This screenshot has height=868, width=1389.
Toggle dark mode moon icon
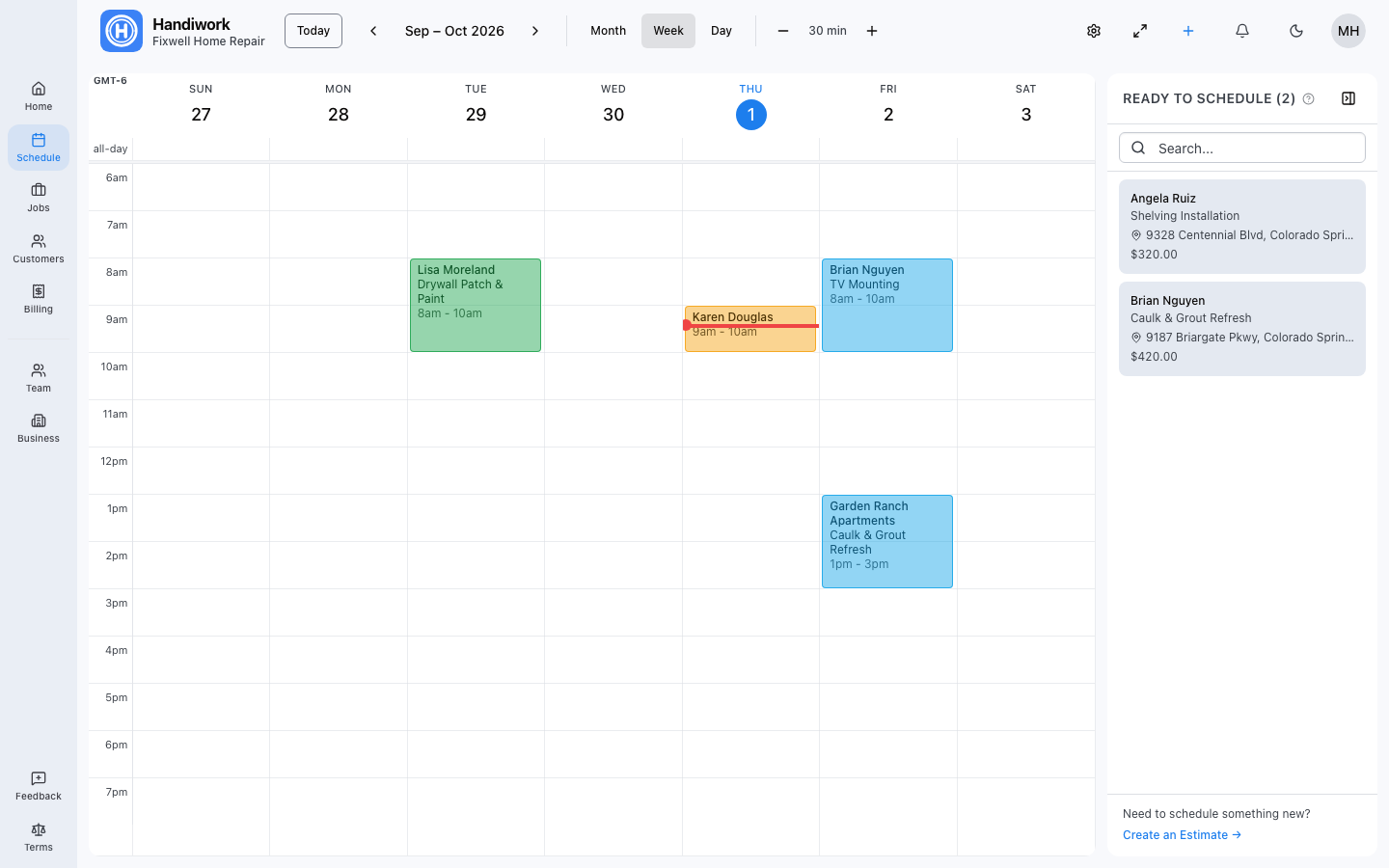[1296, 31]
